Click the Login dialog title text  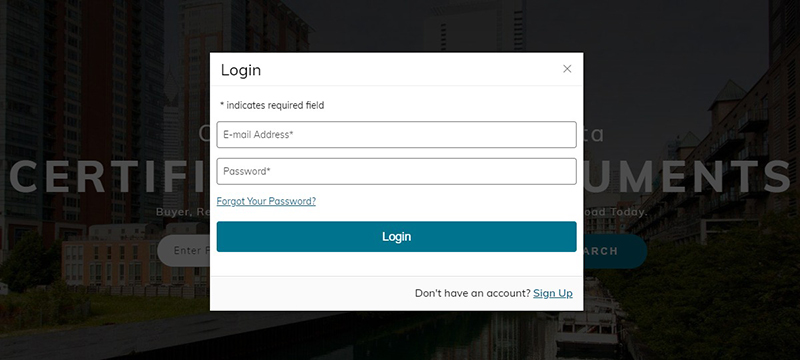coord(241,70)
